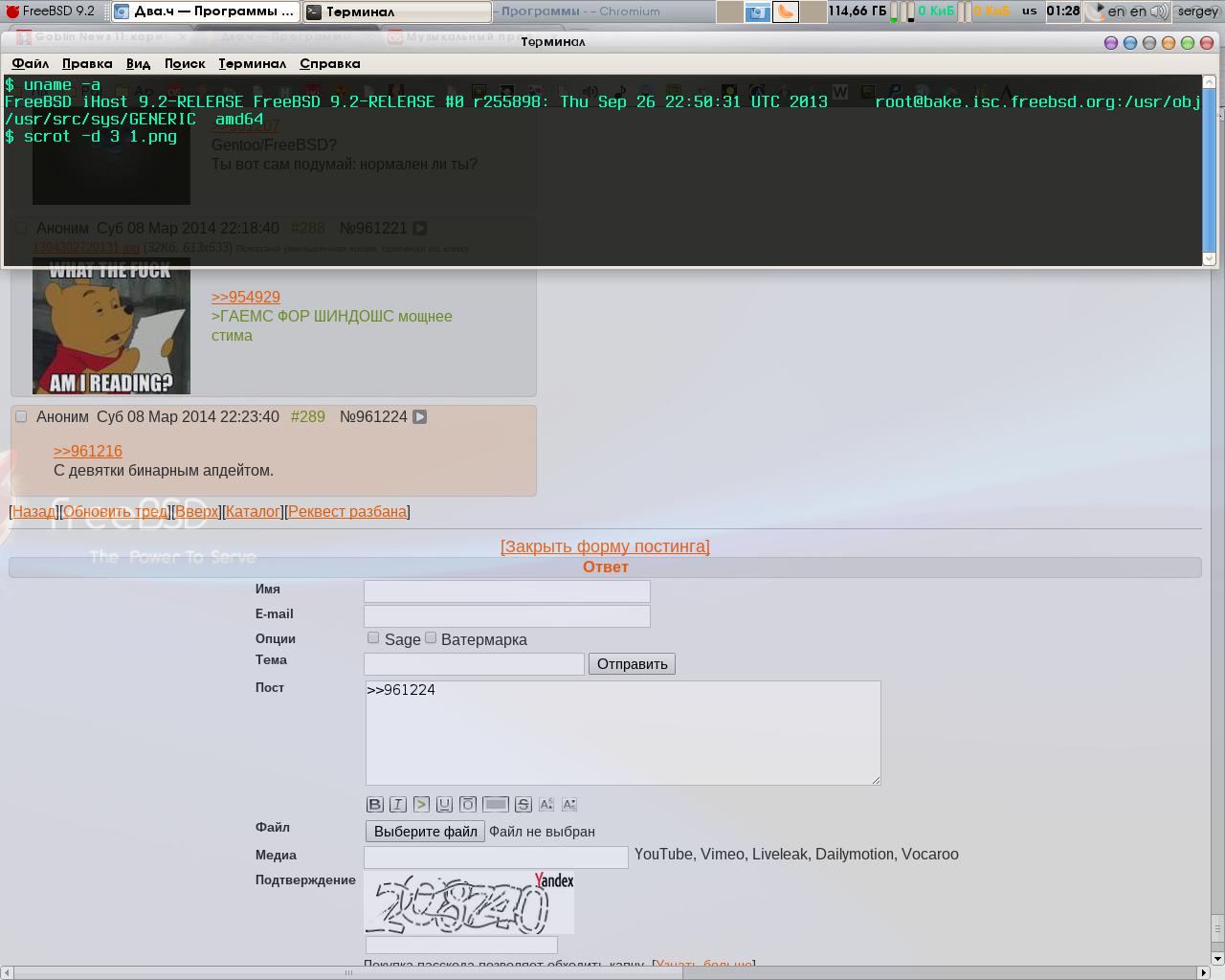
Task: Enable the Sage option checkbox
Action: coord(373,637)
